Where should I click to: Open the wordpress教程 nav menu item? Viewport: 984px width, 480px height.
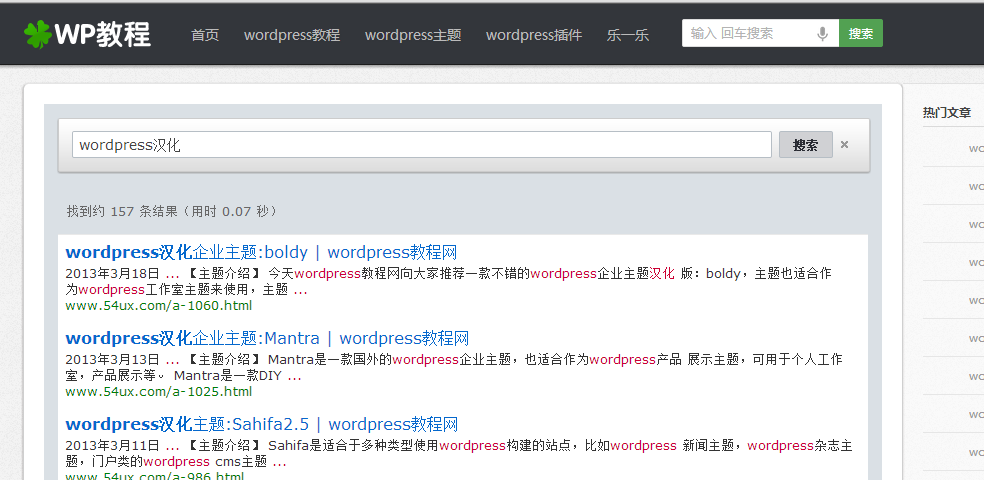tap(292, 35)
